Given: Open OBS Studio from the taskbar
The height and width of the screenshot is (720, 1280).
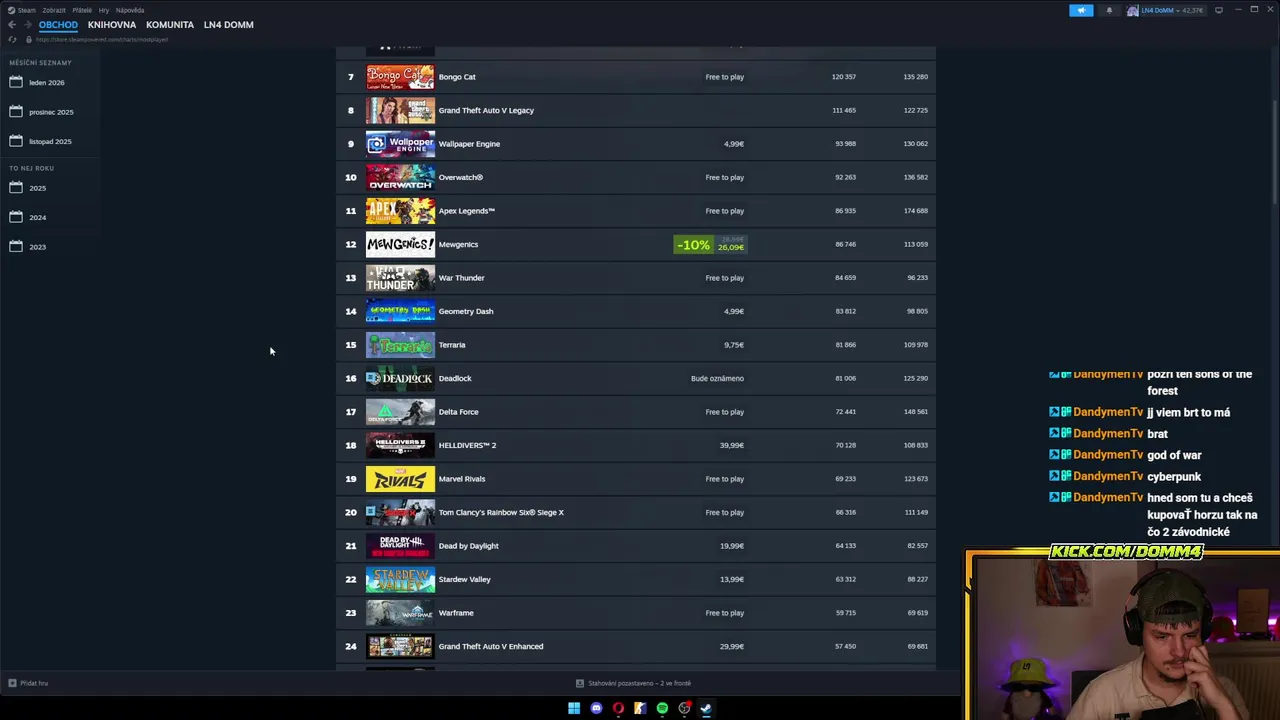Looking at the screenshot, I should pyautogui.click(x=684, y=708).
